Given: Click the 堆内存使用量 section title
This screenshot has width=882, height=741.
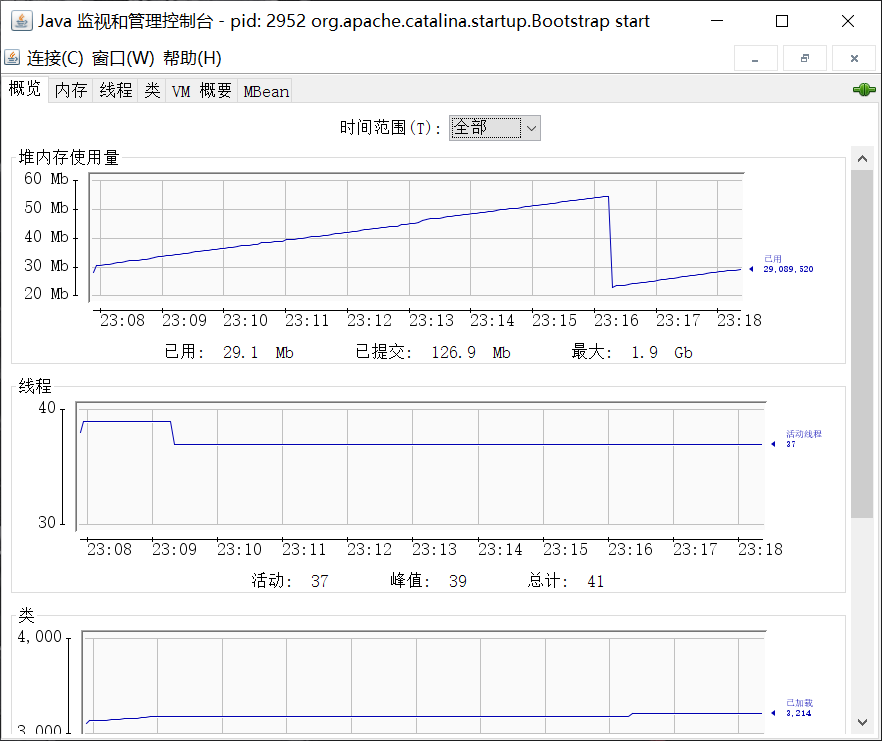Looking at the screenshot, I should coord(69,158).
